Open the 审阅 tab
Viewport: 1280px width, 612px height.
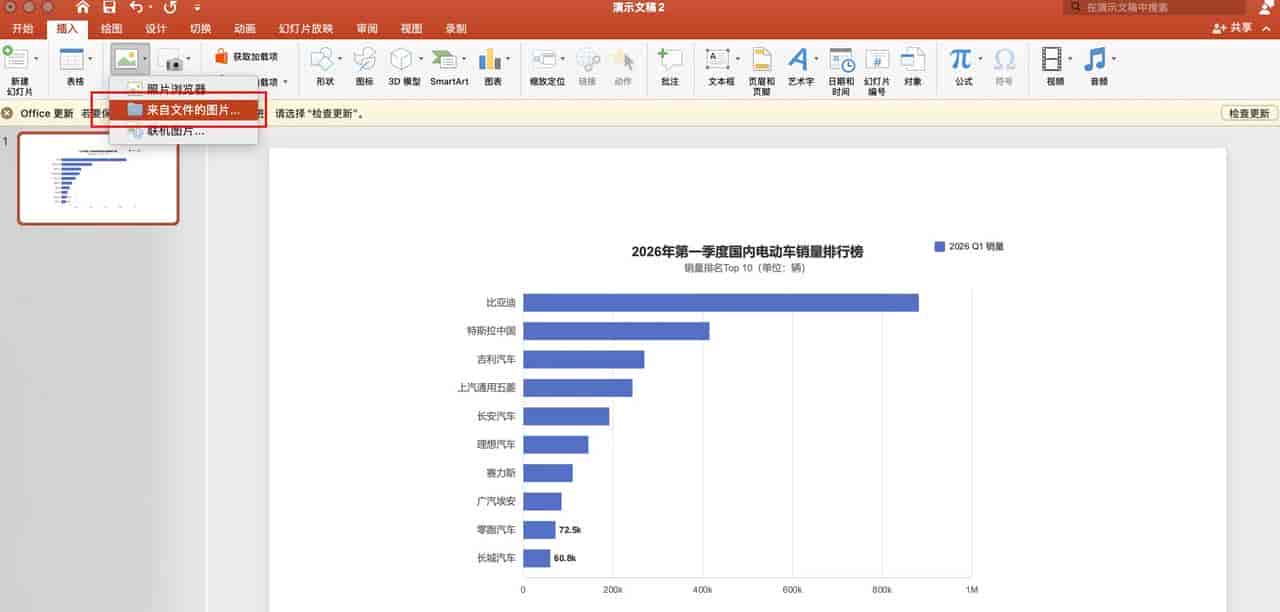point(367,29)
